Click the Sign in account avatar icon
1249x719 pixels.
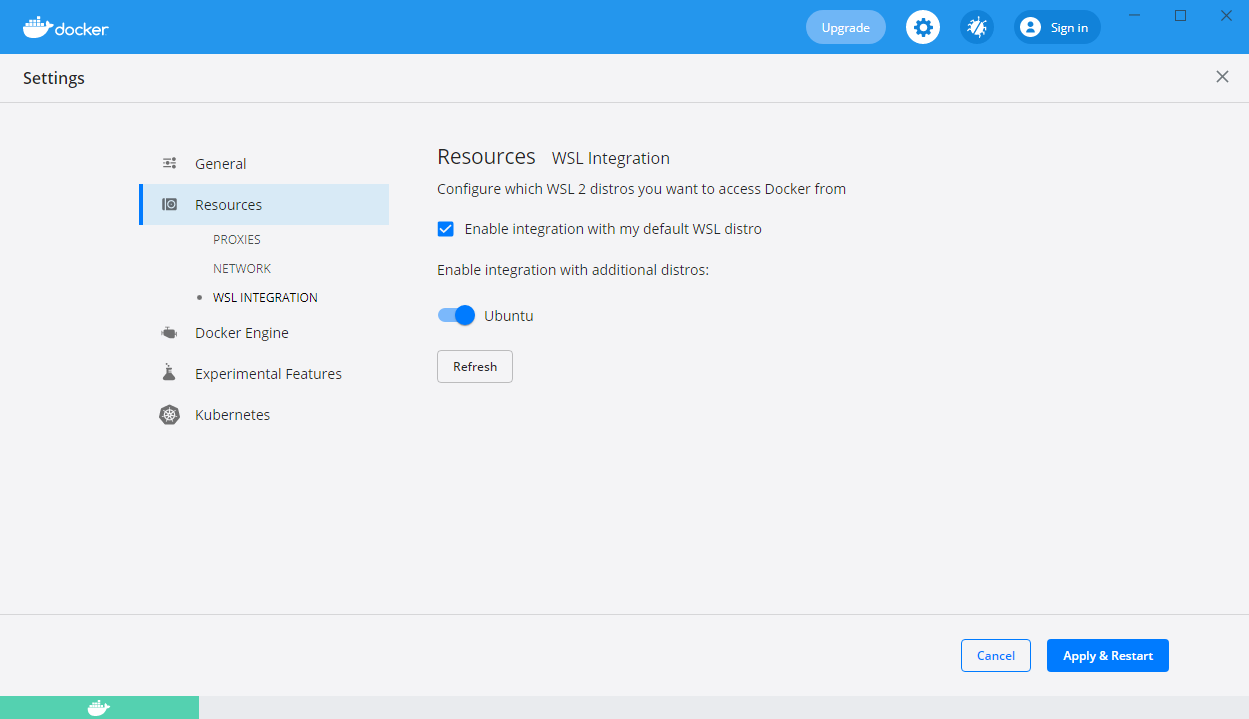(1029, 27)
